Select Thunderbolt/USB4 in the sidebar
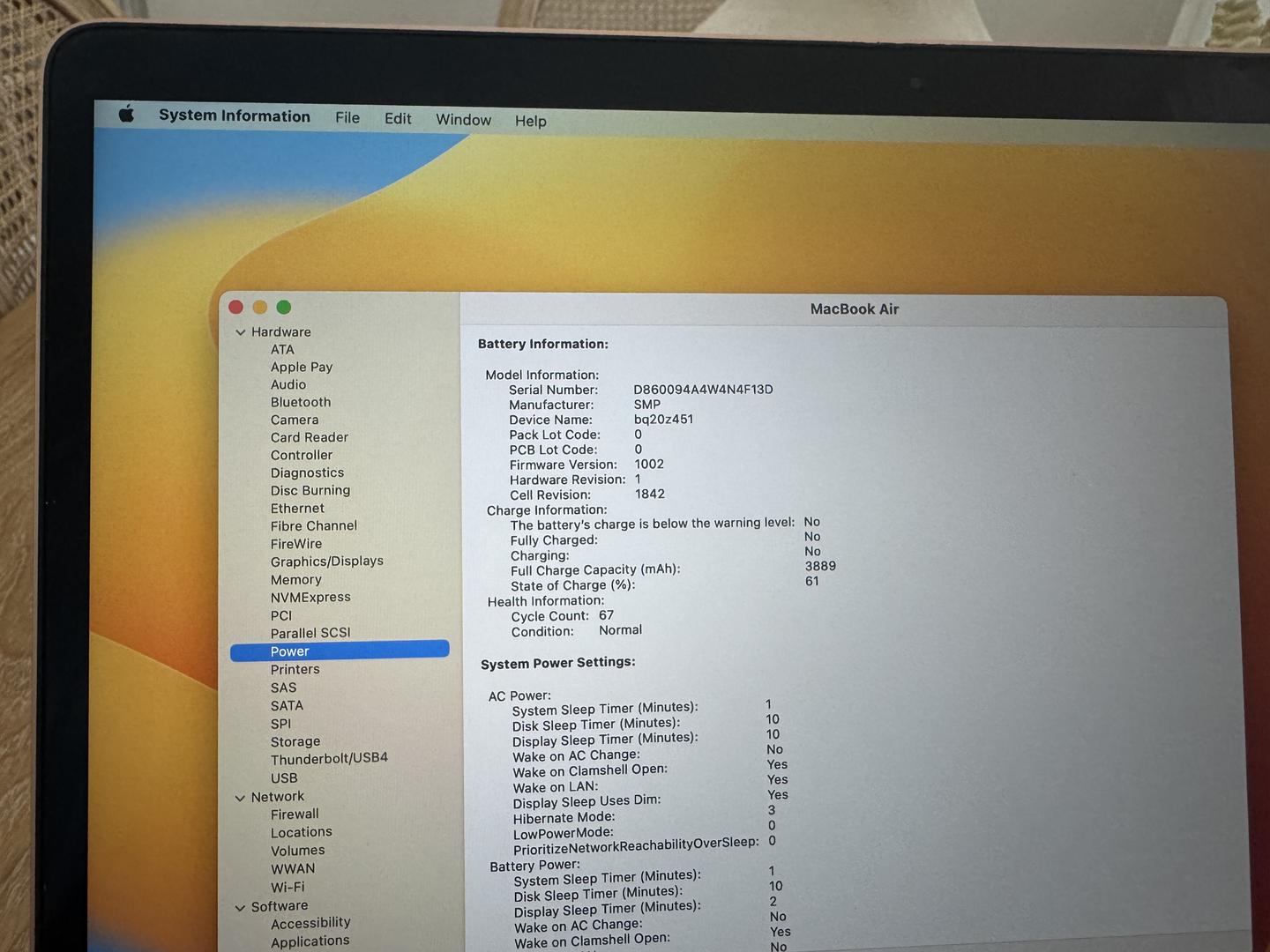 [329, 758]
